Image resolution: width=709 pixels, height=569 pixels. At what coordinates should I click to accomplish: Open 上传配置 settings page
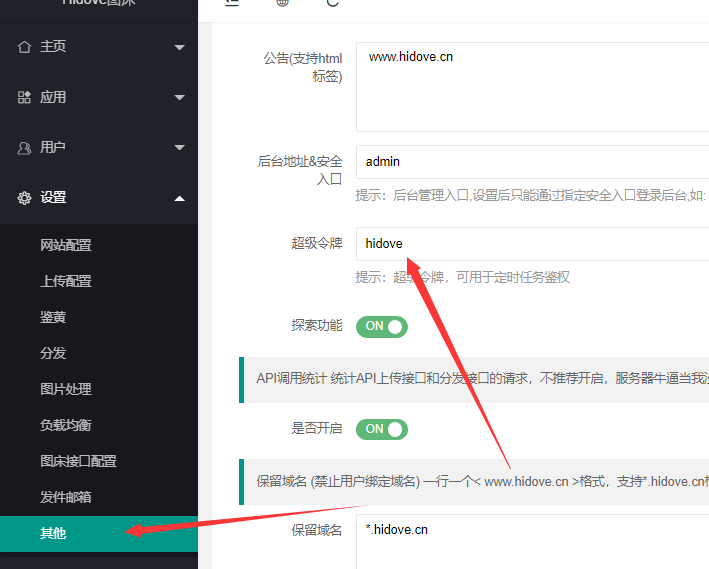[x=99, y=281]
